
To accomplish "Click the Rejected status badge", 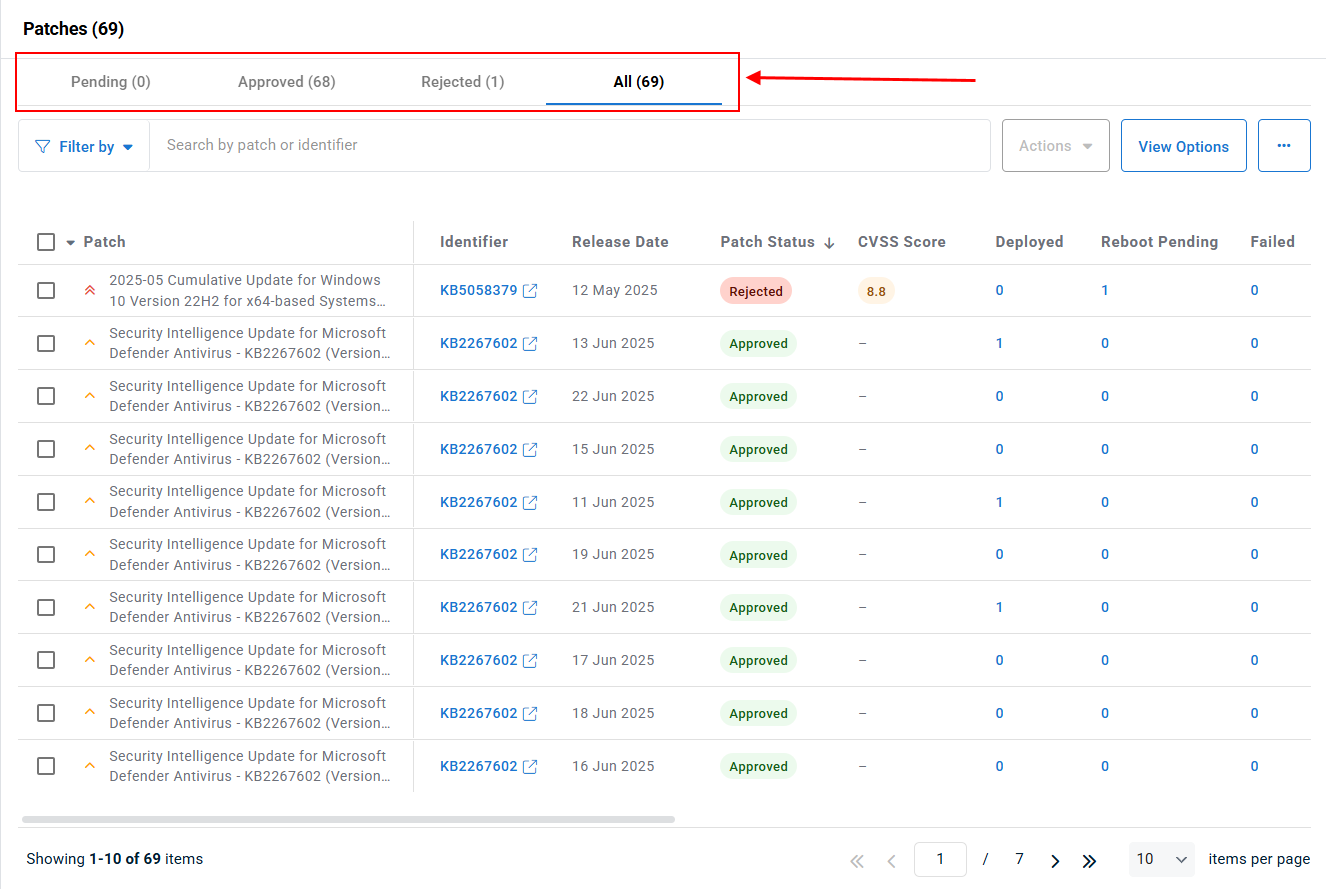I will pos(756,291).
